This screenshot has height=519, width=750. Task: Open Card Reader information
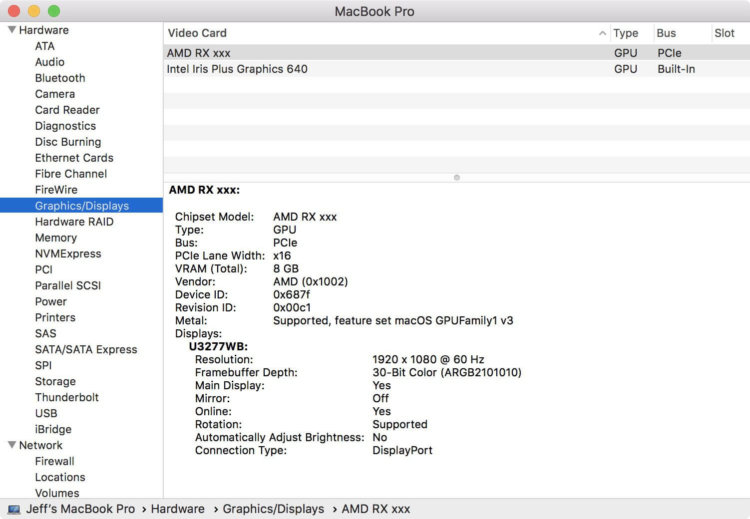point(67,110)
